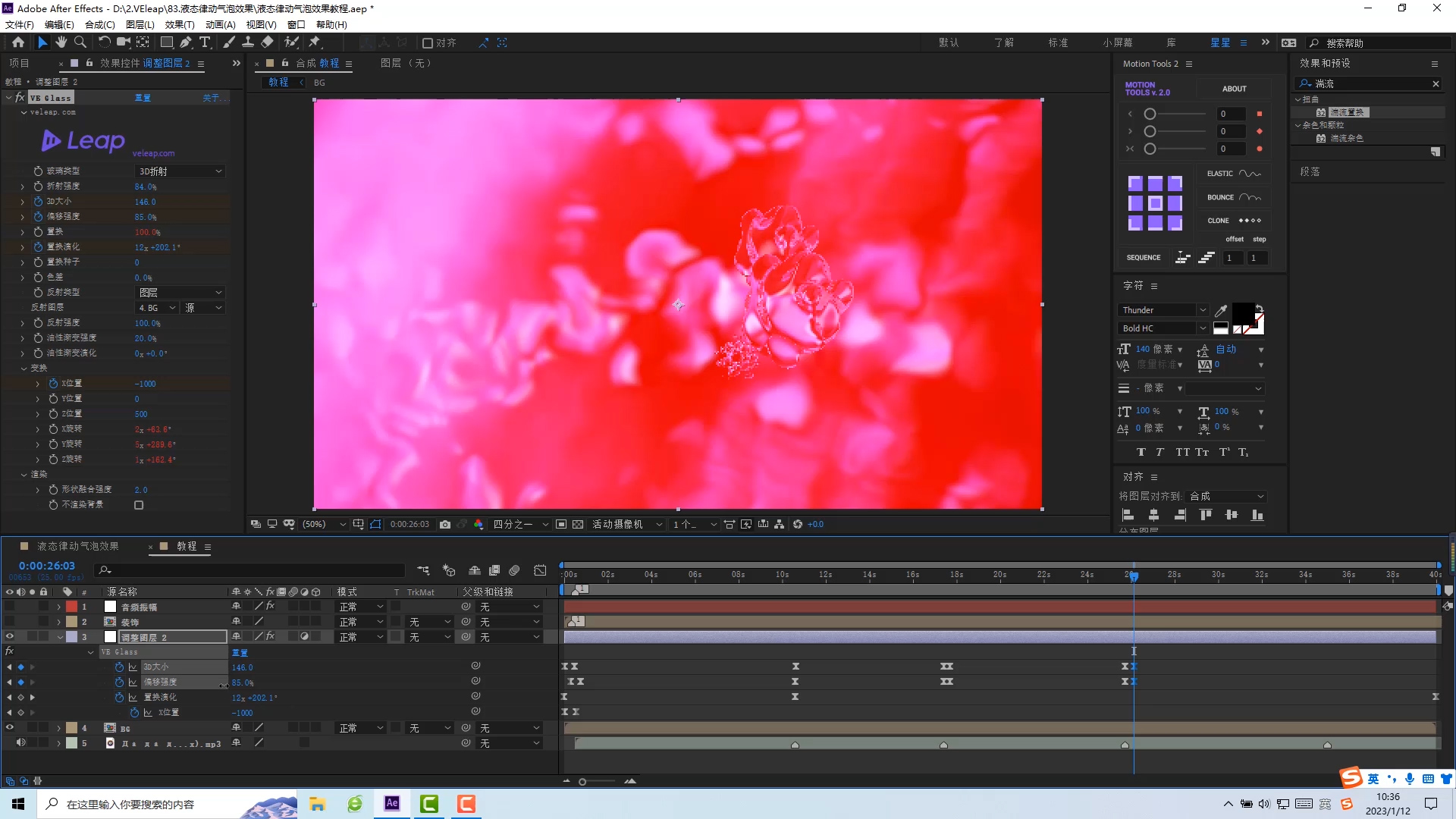Select the Roto Brush tool
1456x819 pixels.
click(x=291, y=42)
